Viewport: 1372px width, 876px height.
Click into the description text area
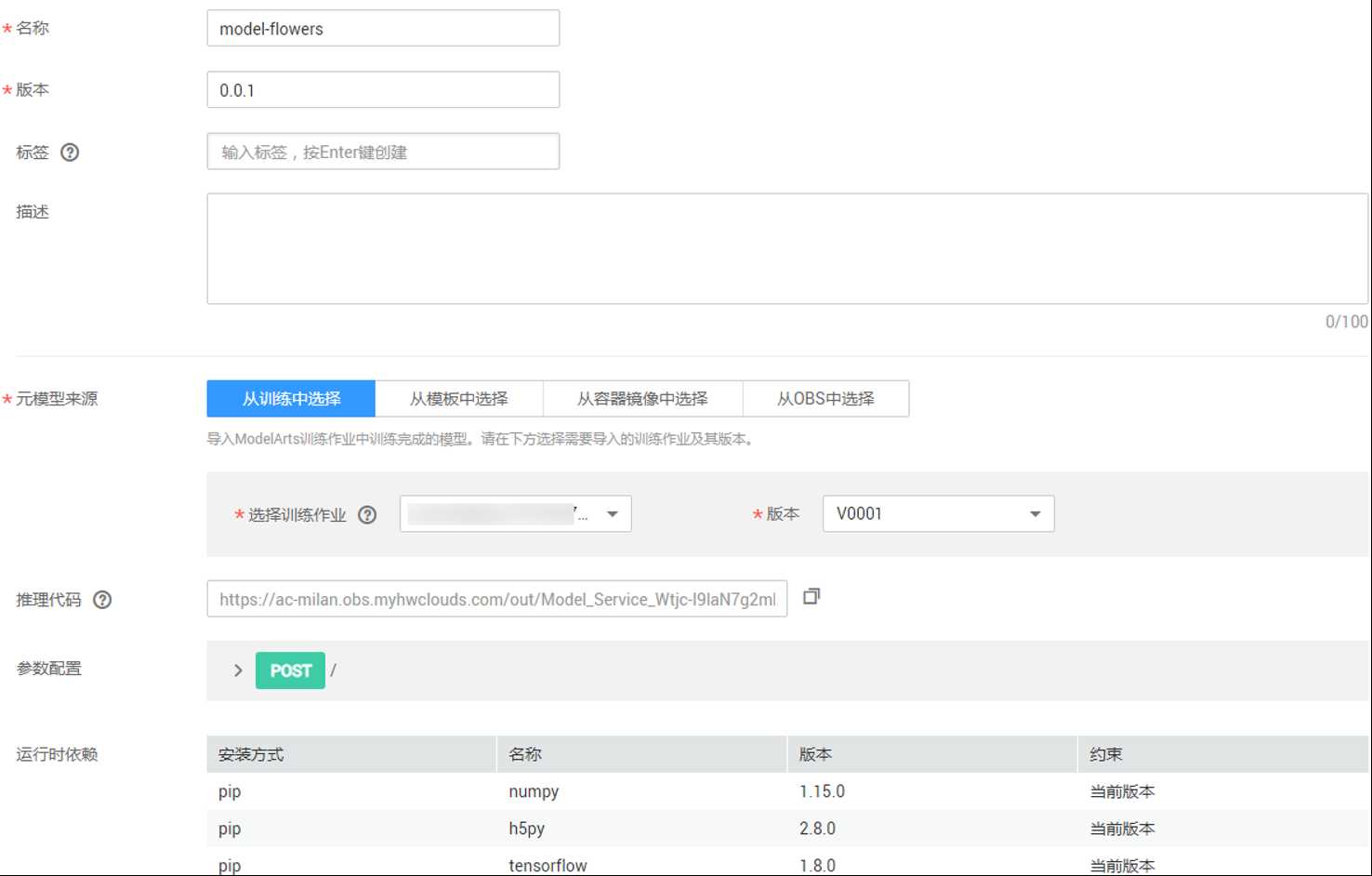coord(787,248)
